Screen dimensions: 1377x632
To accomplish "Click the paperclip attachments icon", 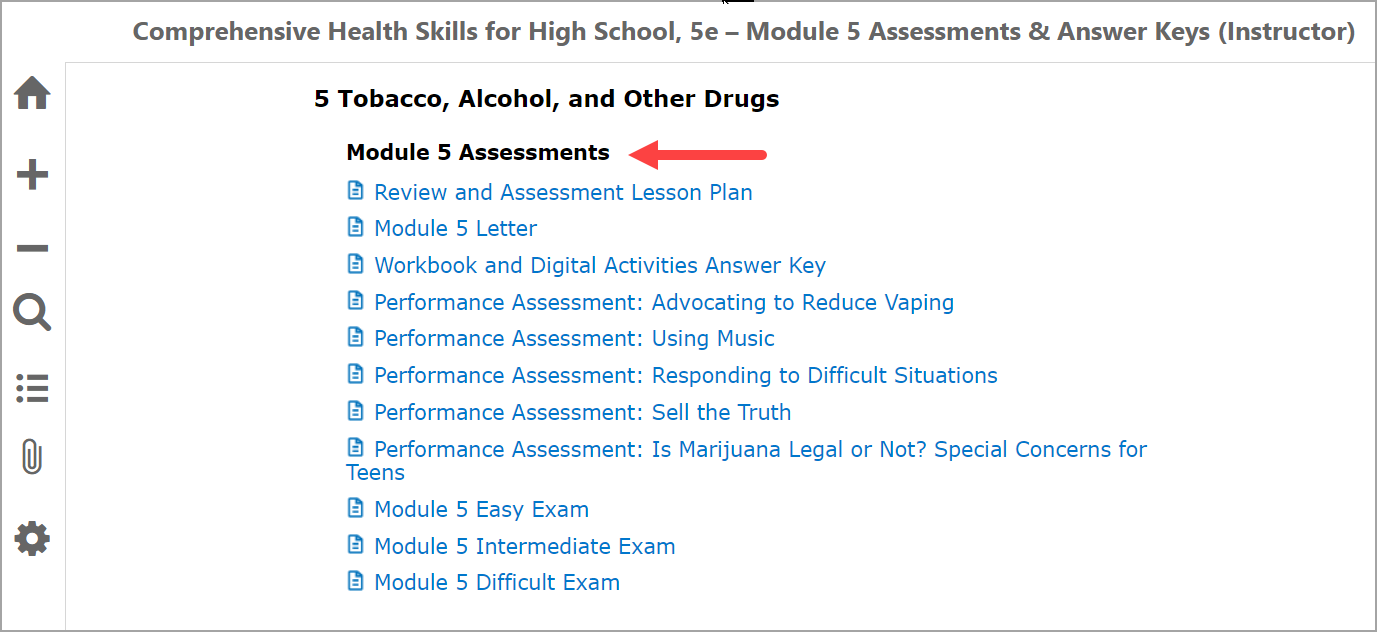I will tap(32, 458).
